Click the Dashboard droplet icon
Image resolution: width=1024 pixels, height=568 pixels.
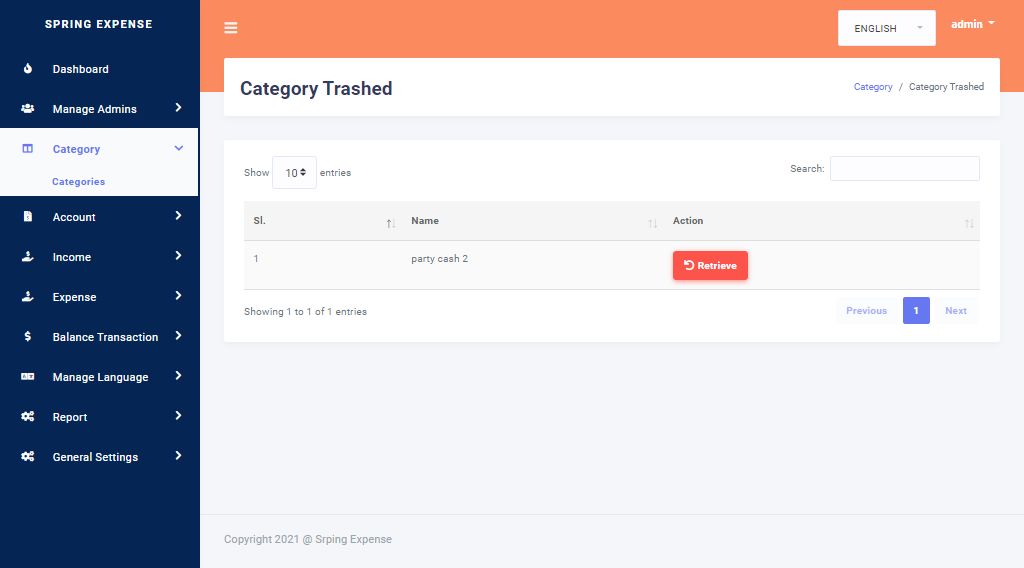(x=27, y=69)
